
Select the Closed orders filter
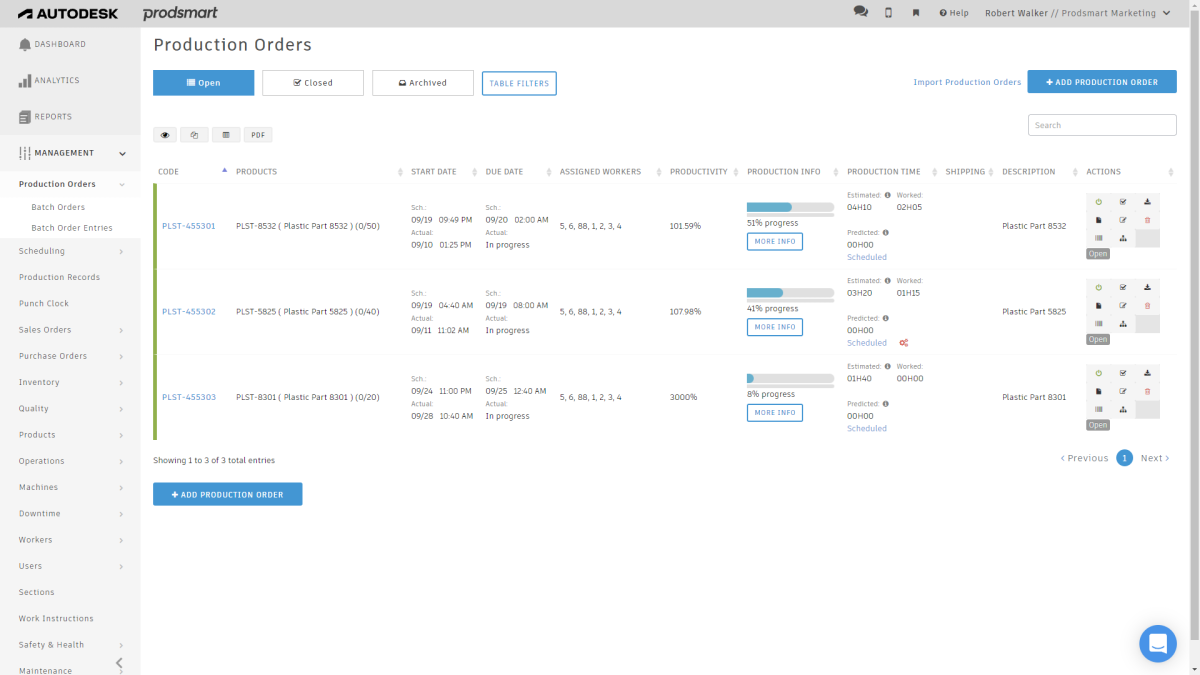312,82
